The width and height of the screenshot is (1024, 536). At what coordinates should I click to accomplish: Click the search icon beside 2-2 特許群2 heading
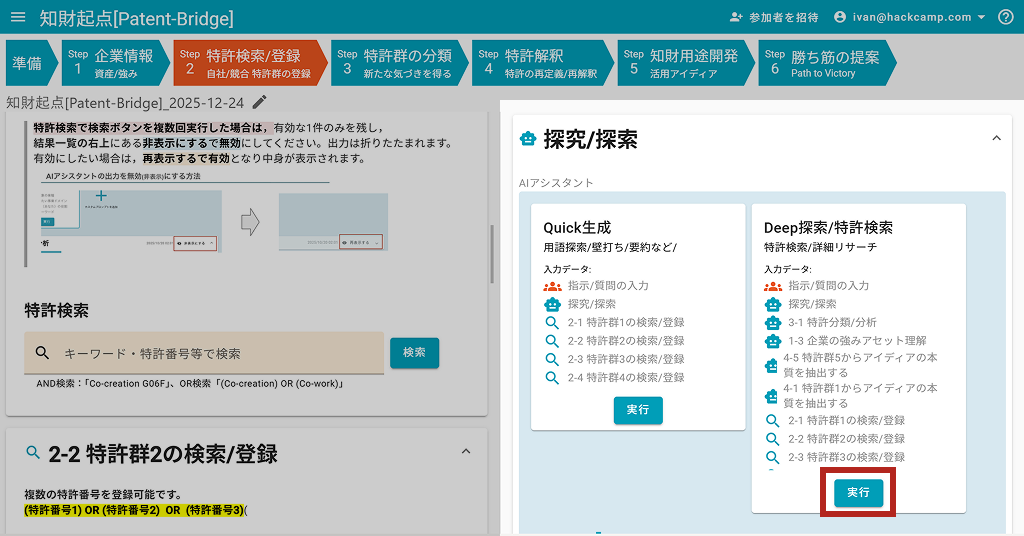click(x=33, y=453)
